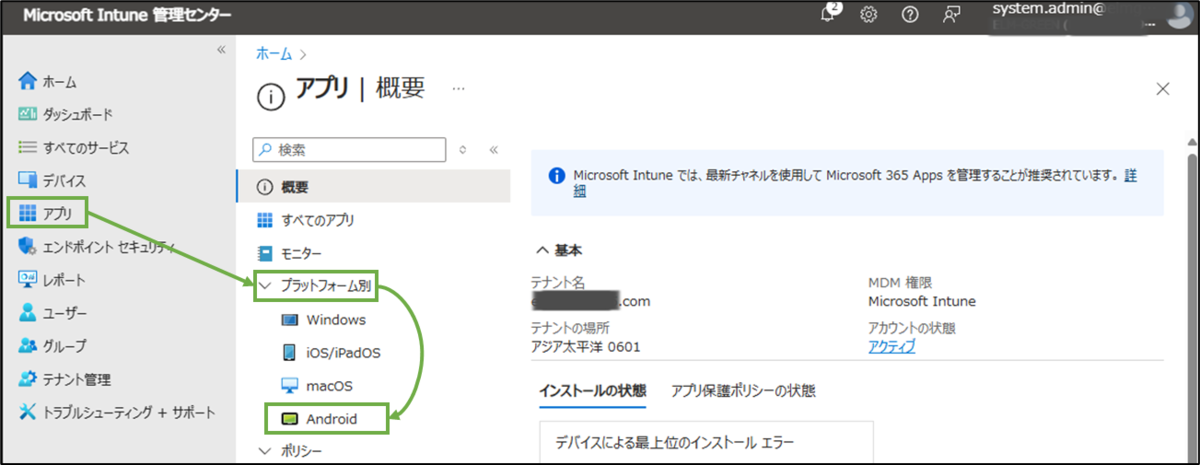Select iOS/iPadOS platform
Screen dimensions: 1200x465
[x=330, y=353]
